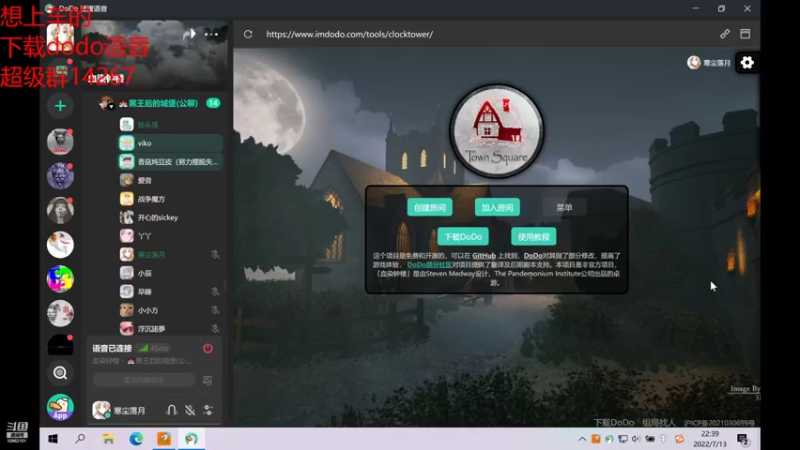The image size is (800, 450).
Task: Click the share arrow icon in channel header
Action: [x=189, y=34]
